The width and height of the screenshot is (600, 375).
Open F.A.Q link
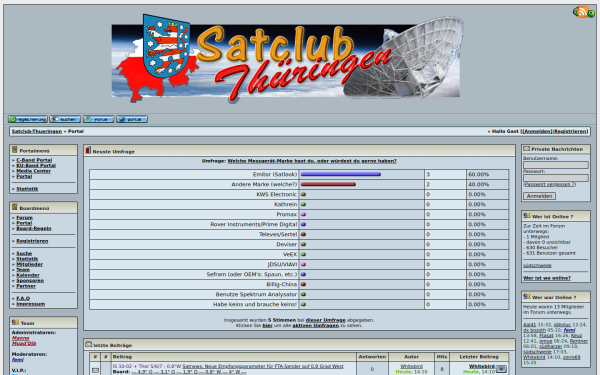pos(23,298)
